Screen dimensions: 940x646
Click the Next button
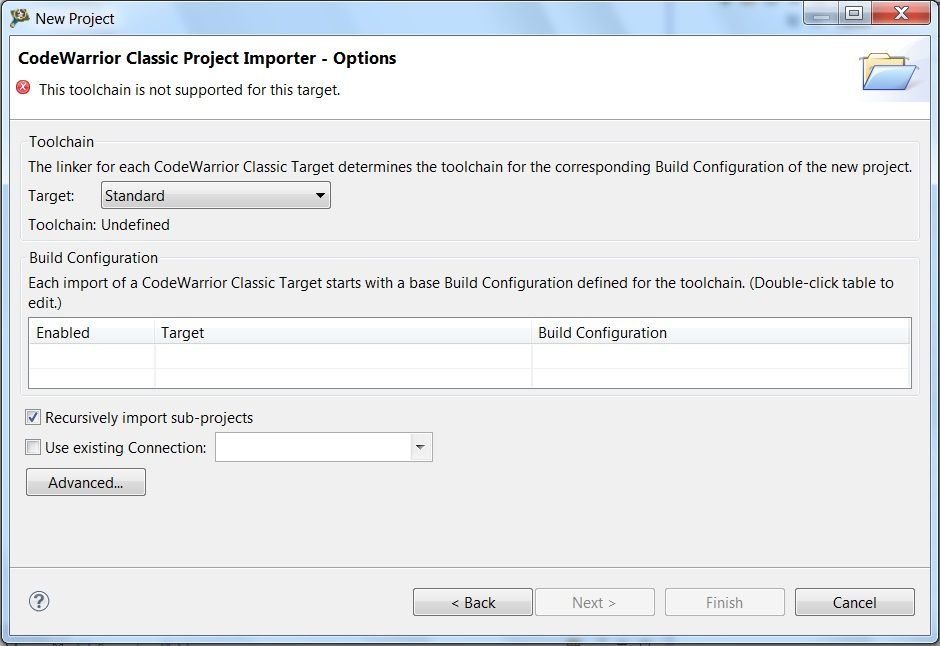click(x=594, y=602)
